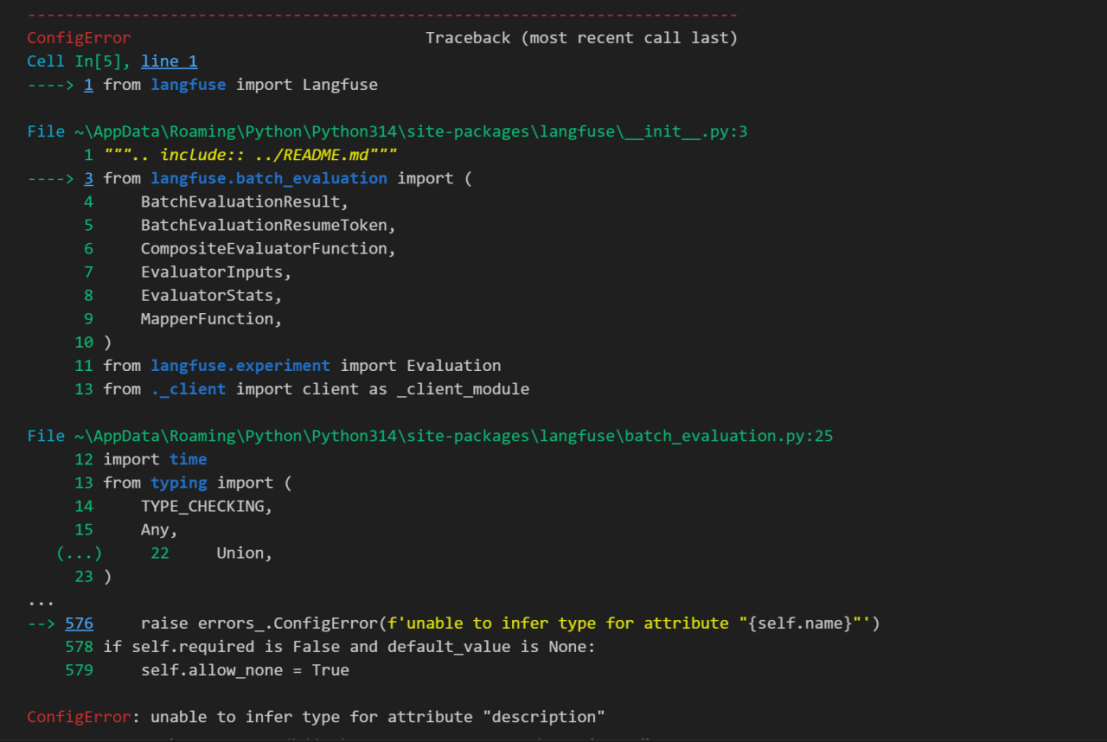Screen dimensions: 1107x742
Task: Click 'Union,' on line 22
Action: (x=244, y=553)
